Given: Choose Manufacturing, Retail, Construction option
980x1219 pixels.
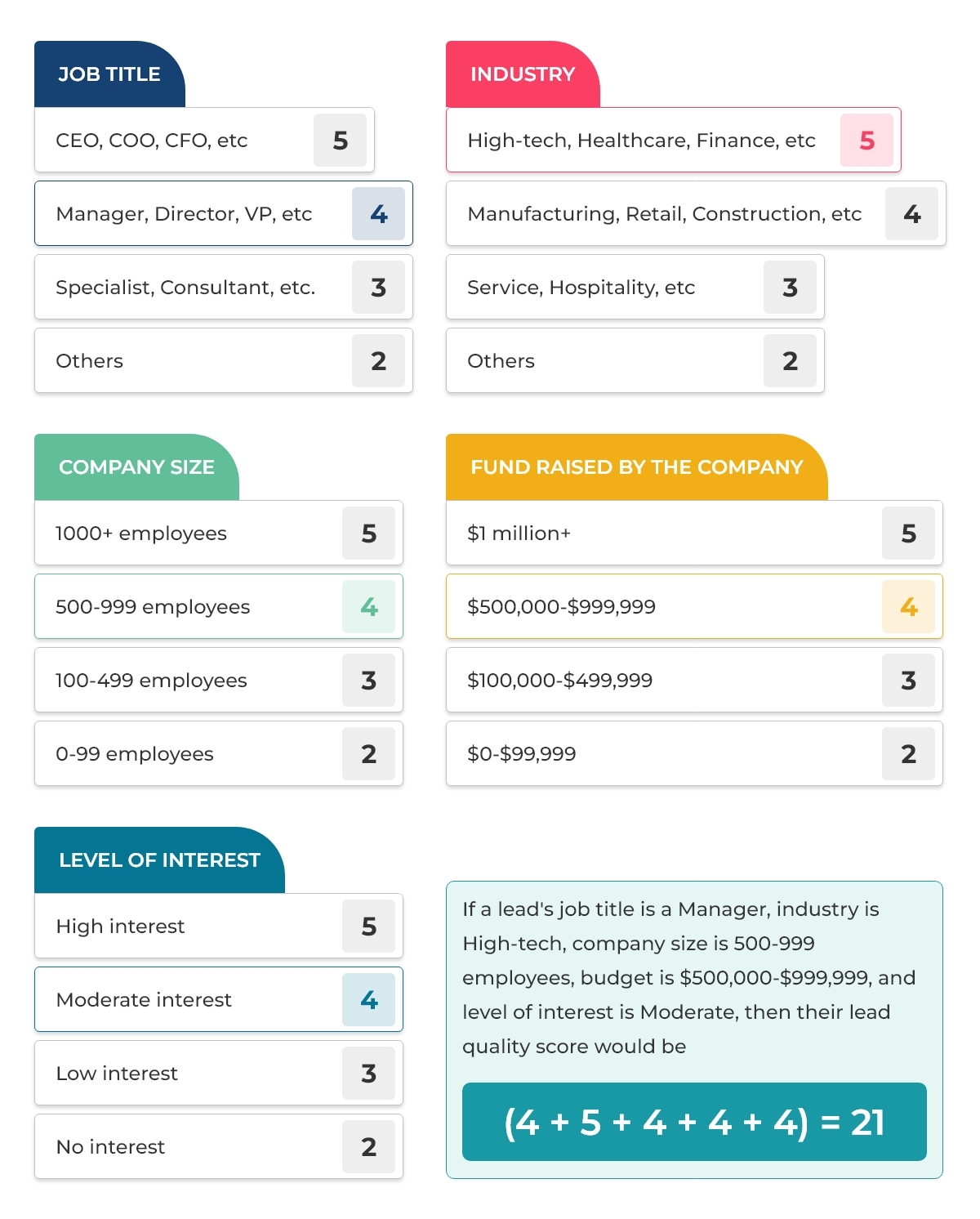Looking at the screenshot, I should pyautogui.click(x=696, y=213).
